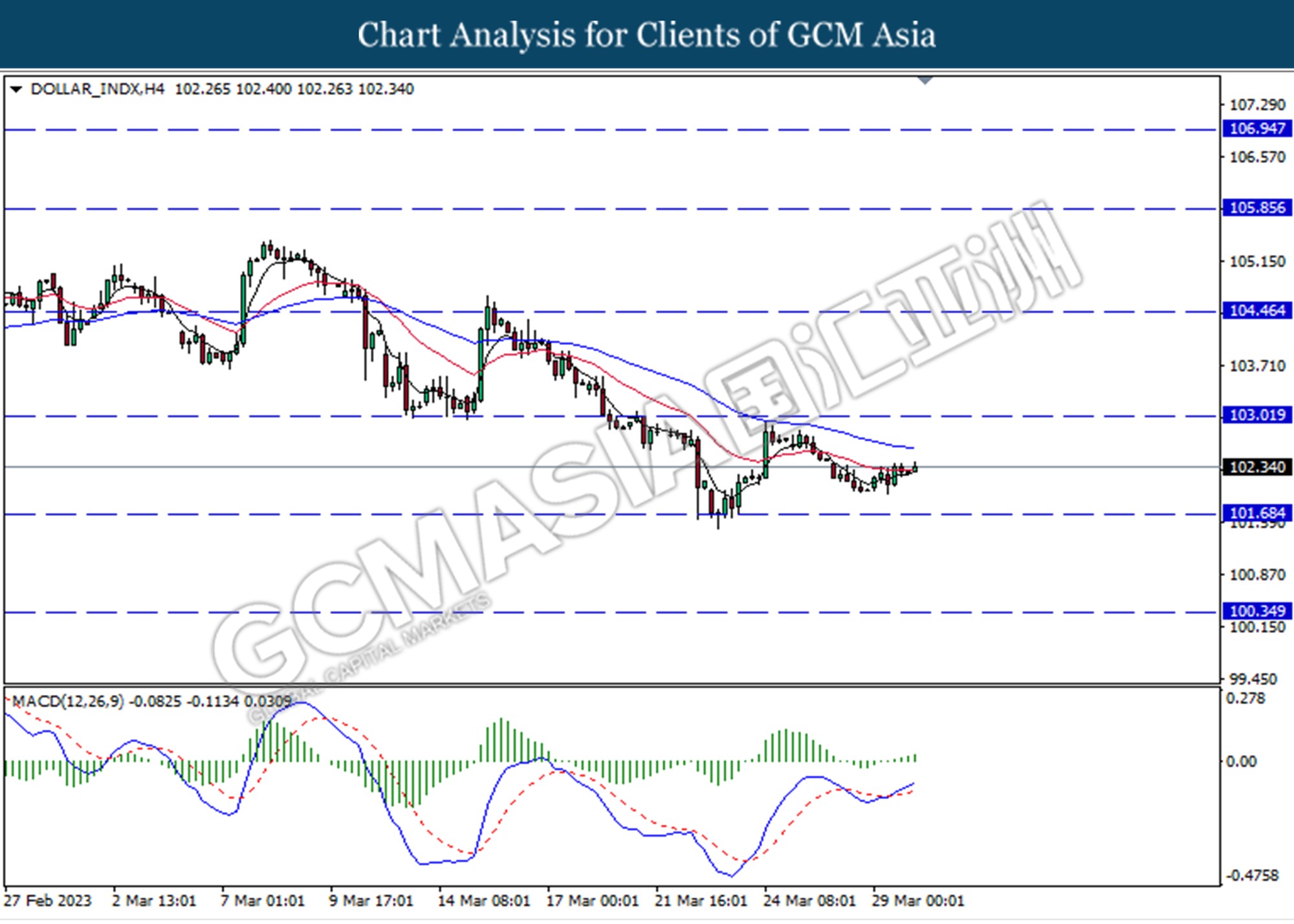Click the 24 Mar 08:01 time label
Screen dimensions: 1294x924
pyautogui.click(x=809, y=901)
